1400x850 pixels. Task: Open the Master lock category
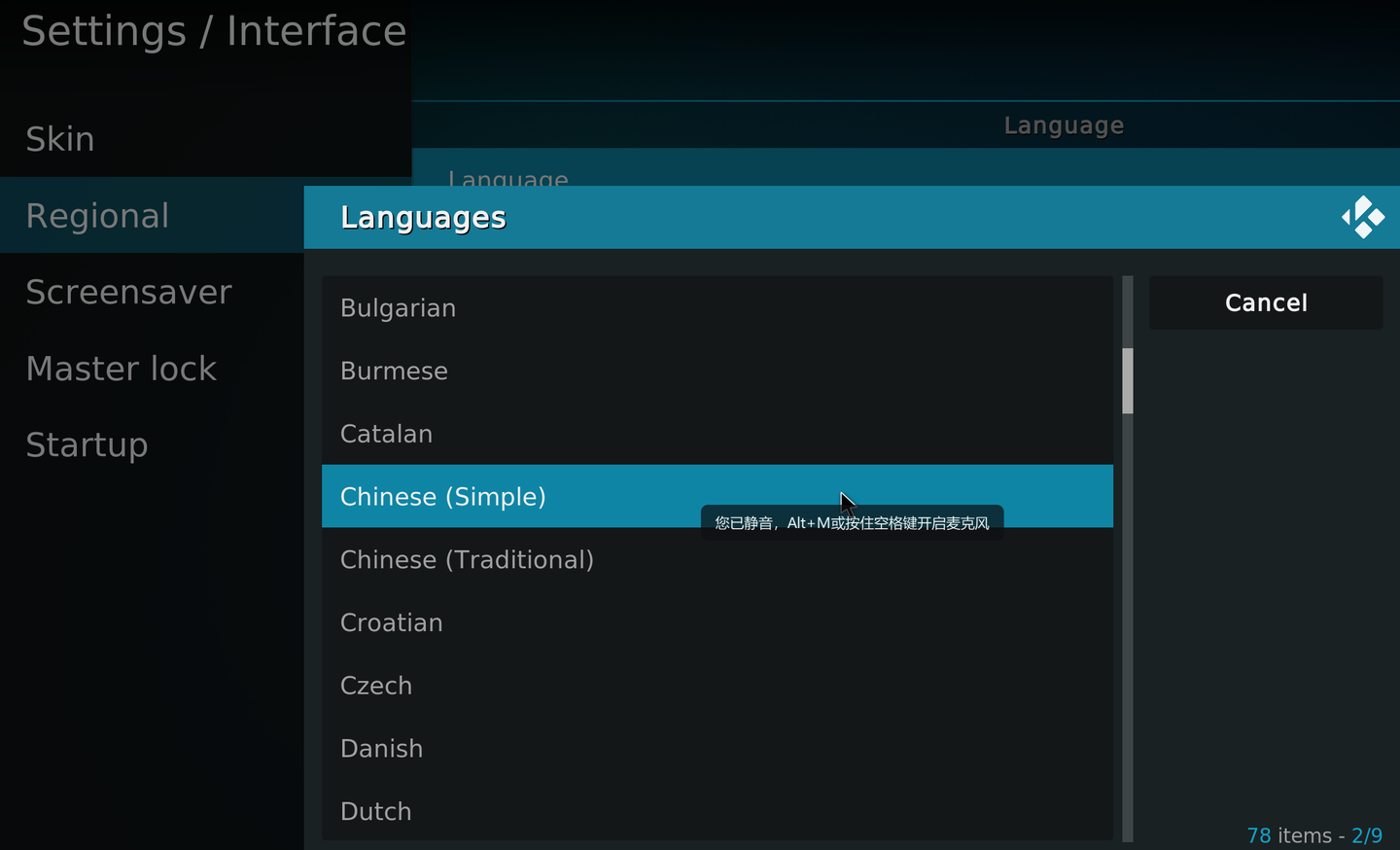pyautogui.click(x=122, y=369)
